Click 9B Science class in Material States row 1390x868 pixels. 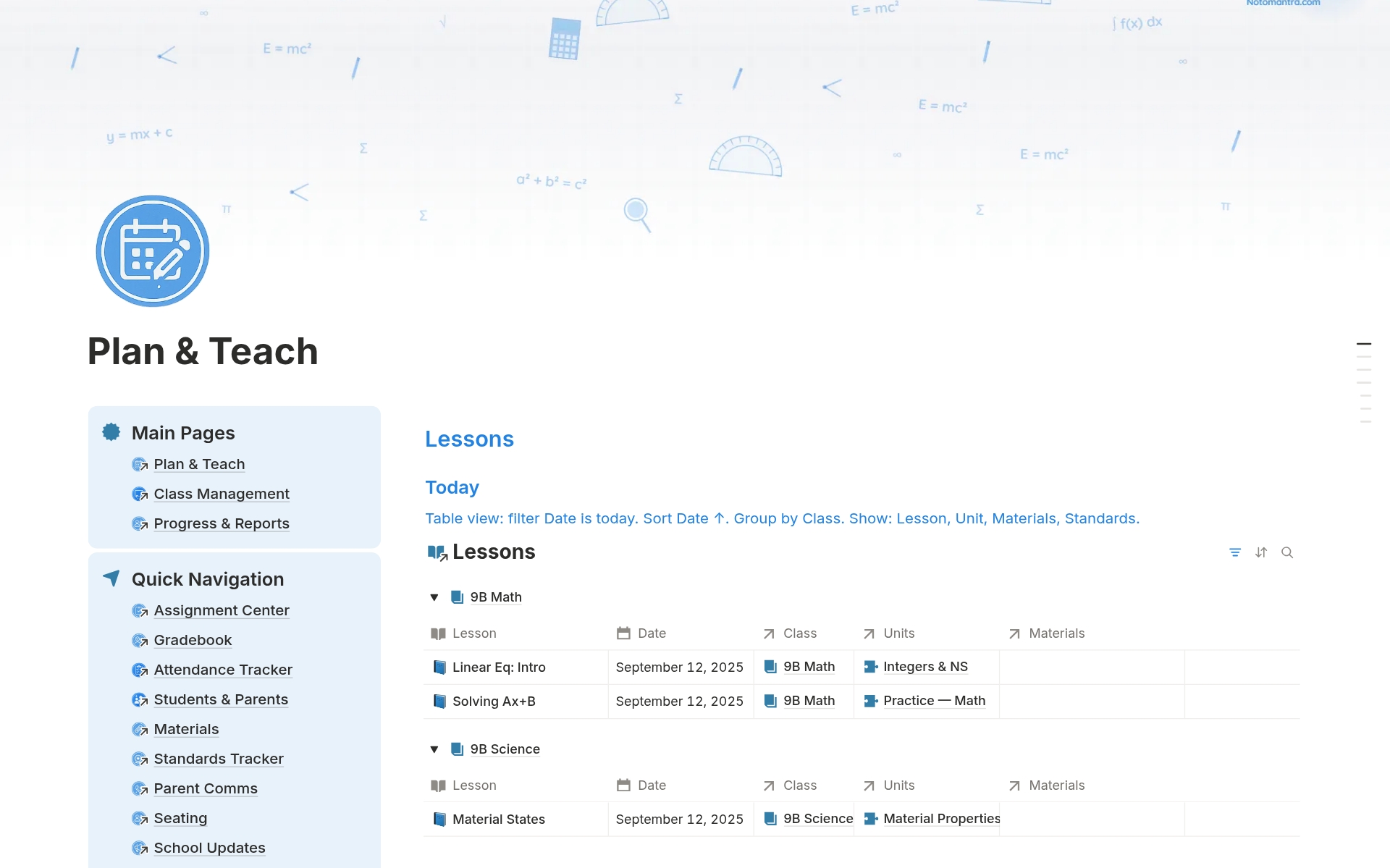click(818, 819)
